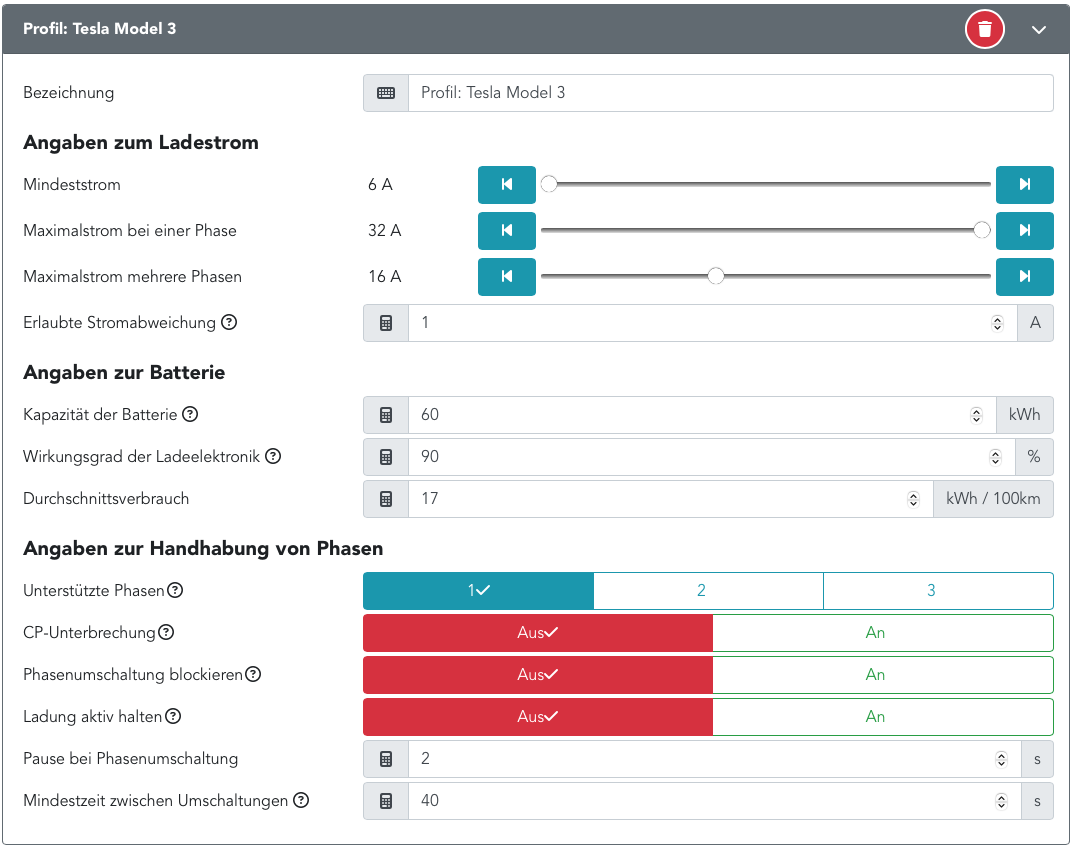The width and height of the screenshot is (1076, 850).
Task: Set Phasenumschaltung blockieren to An
Action: [x=883, y=674]
